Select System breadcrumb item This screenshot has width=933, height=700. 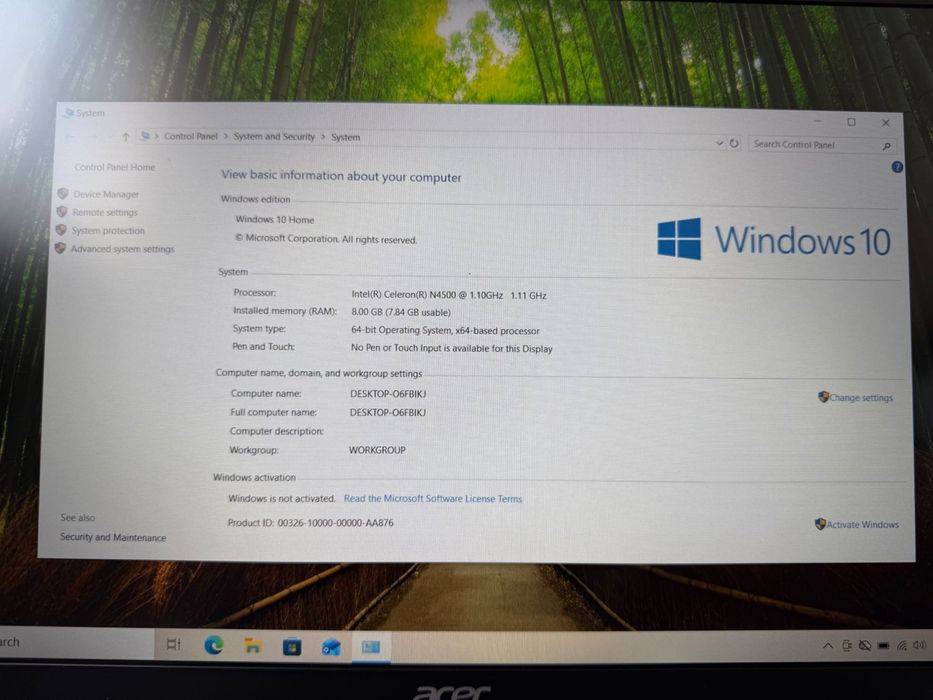[x=346, y=138]
